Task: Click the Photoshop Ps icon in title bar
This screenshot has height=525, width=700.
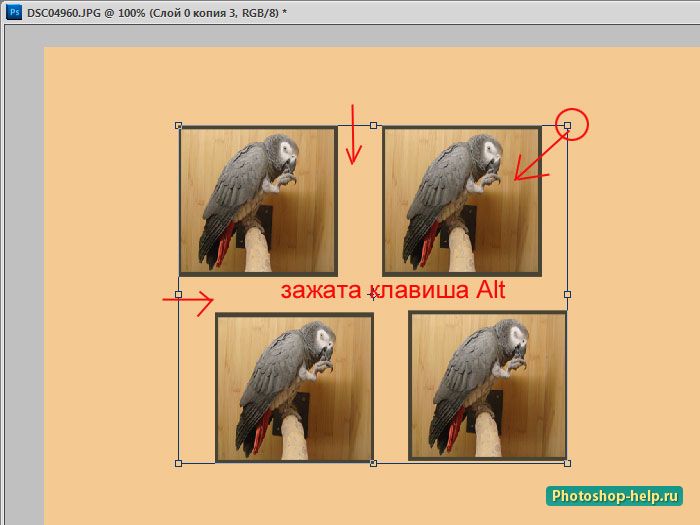Action: [x=13, y=12]
